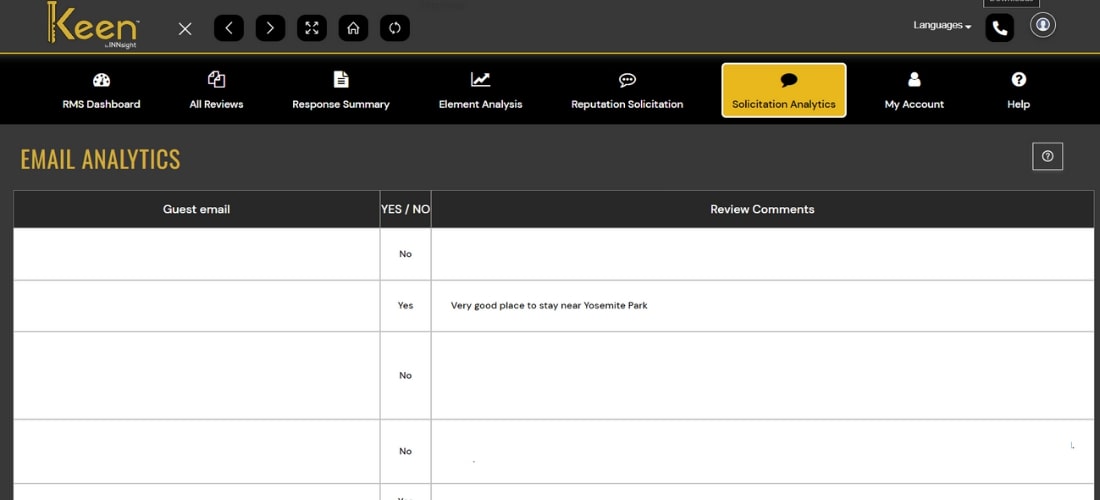Go to Reputation Solicitation tab
This screenshot has height=500, width=1100.
pos(627,90)
